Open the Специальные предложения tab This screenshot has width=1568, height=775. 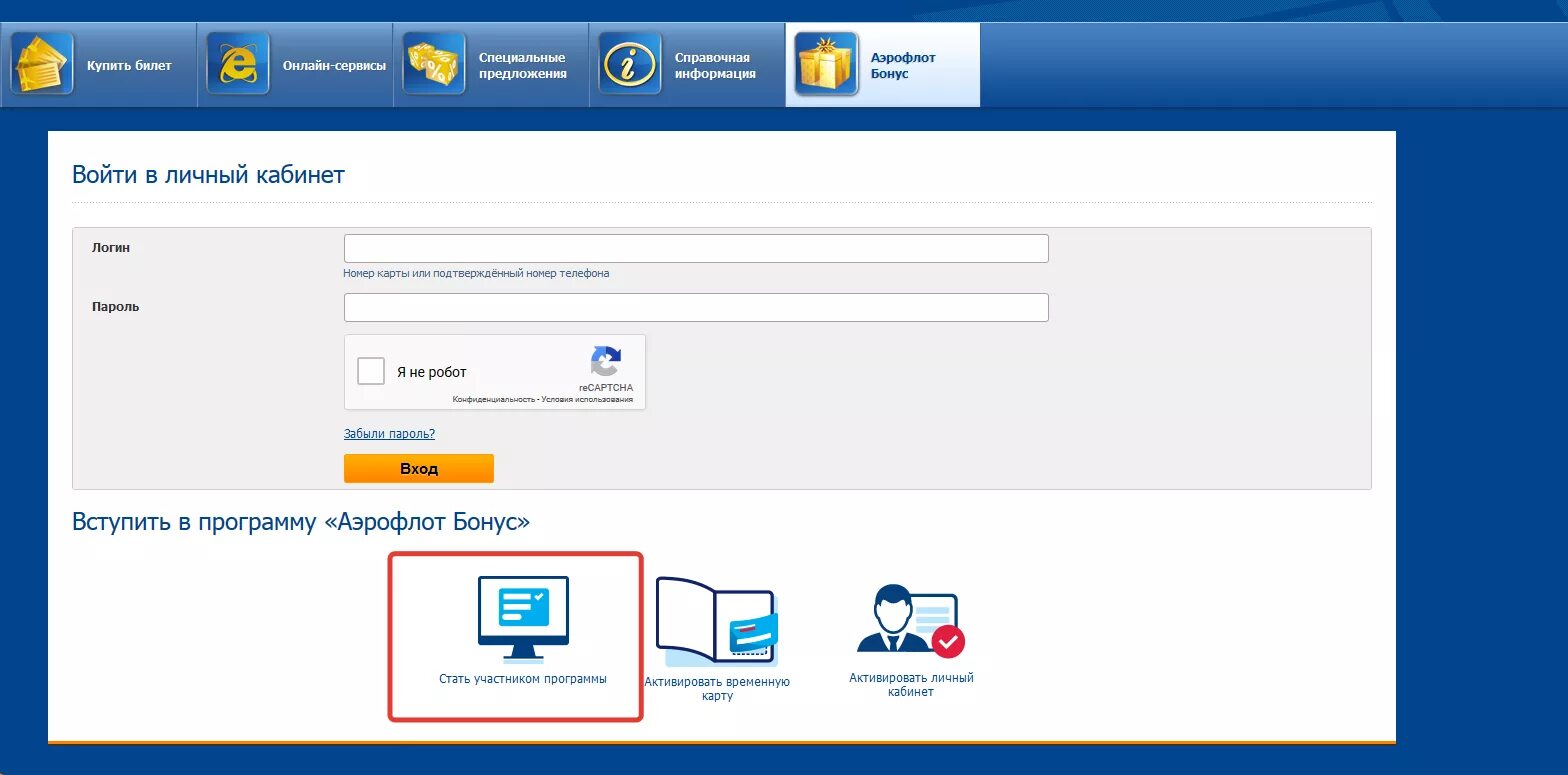pos(491,65)
